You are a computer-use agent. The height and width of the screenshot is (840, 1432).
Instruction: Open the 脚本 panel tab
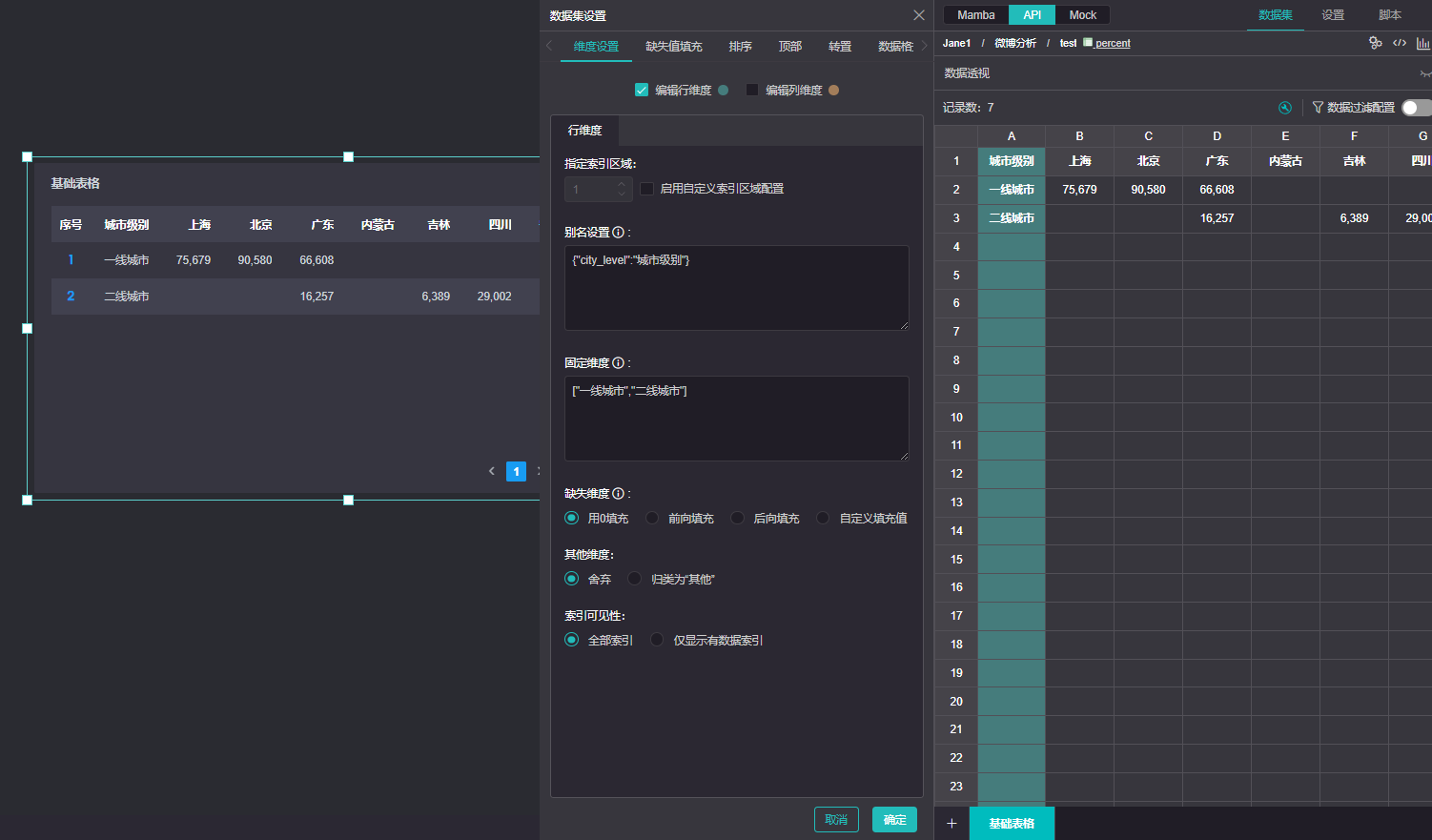point(1390,15)
